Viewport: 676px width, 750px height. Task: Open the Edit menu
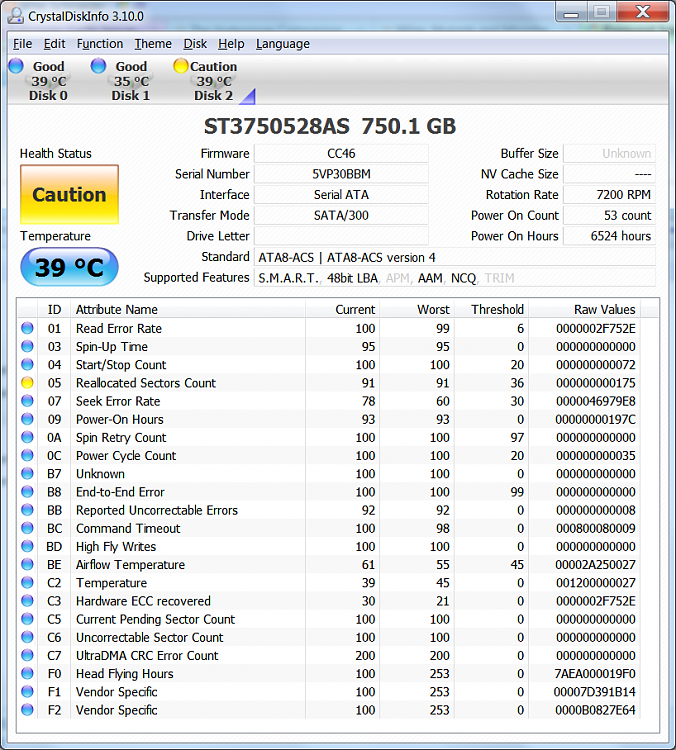[x=55, y=44]
